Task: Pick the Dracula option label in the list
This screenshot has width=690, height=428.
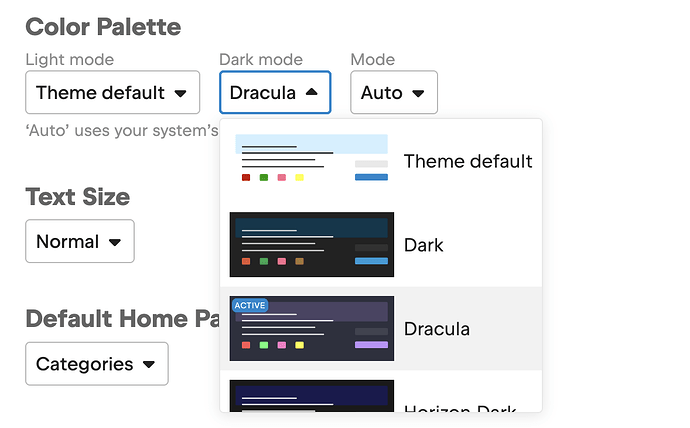Action: pyautogui.click(x=437, y=329)
